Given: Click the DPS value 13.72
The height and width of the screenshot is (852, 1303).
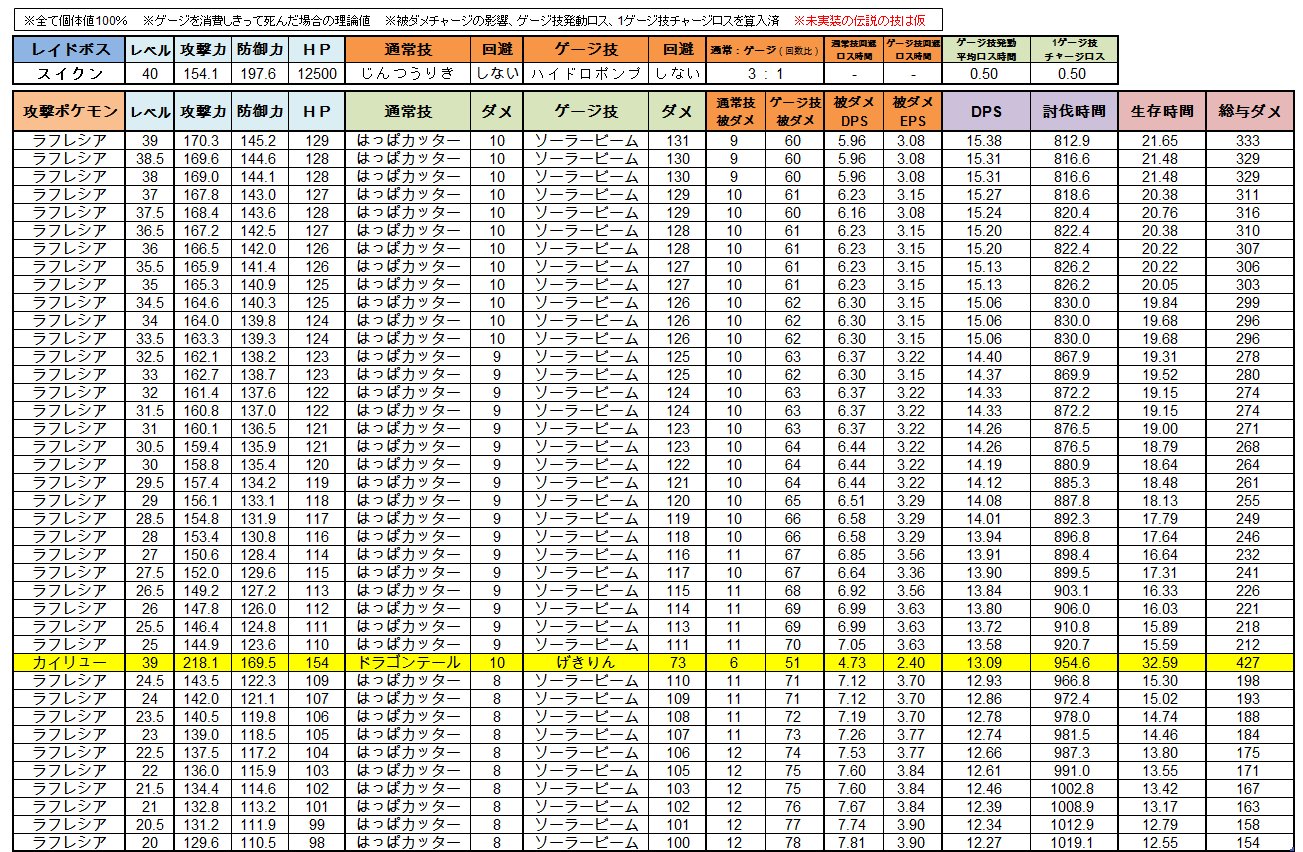Looking at the screenshot, I should point(986,626).
